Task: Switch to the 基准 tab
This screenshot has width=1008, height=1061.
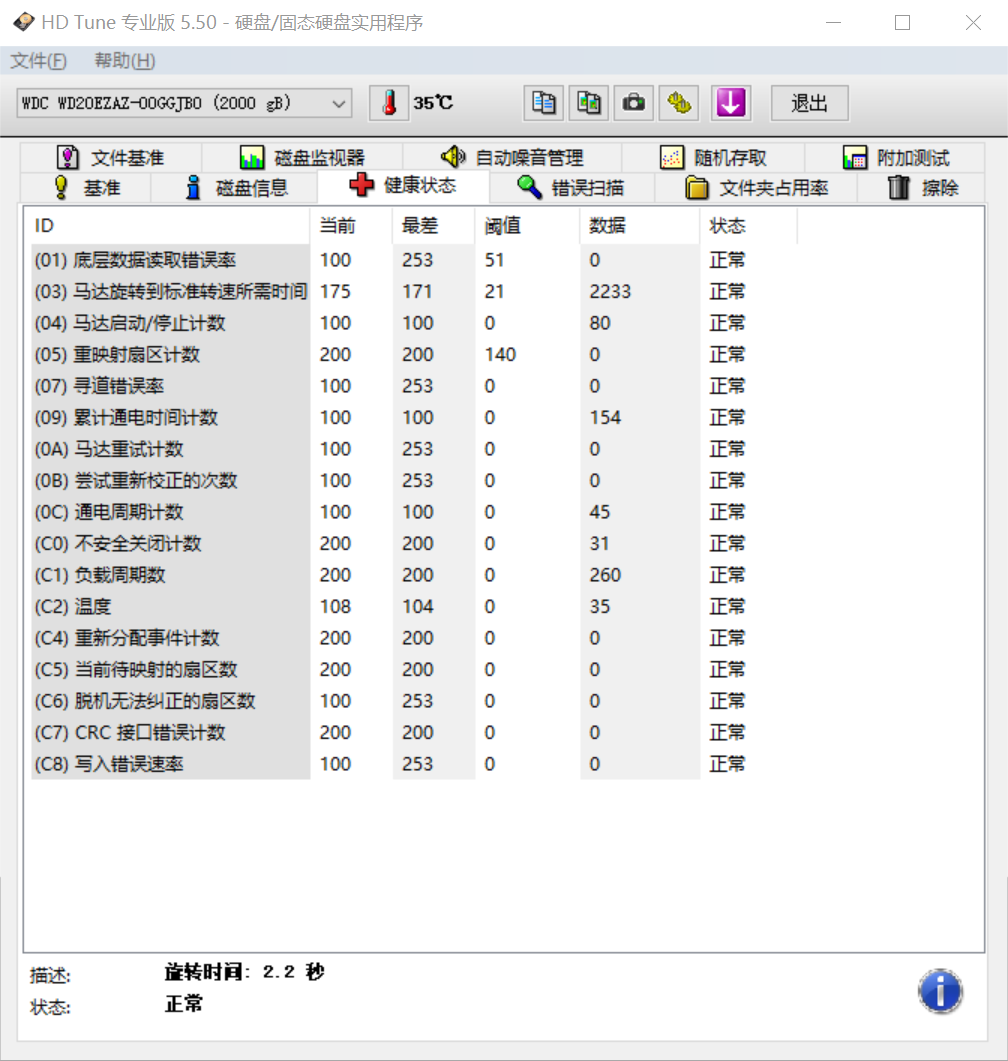Action: (x=86, y=187)
